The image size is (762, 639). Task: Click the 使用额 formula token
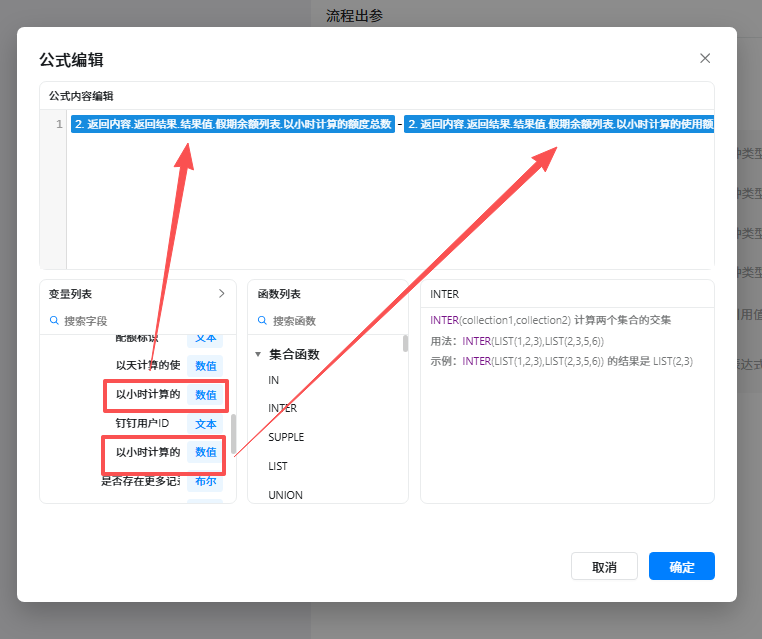click(x=559, y=124)
